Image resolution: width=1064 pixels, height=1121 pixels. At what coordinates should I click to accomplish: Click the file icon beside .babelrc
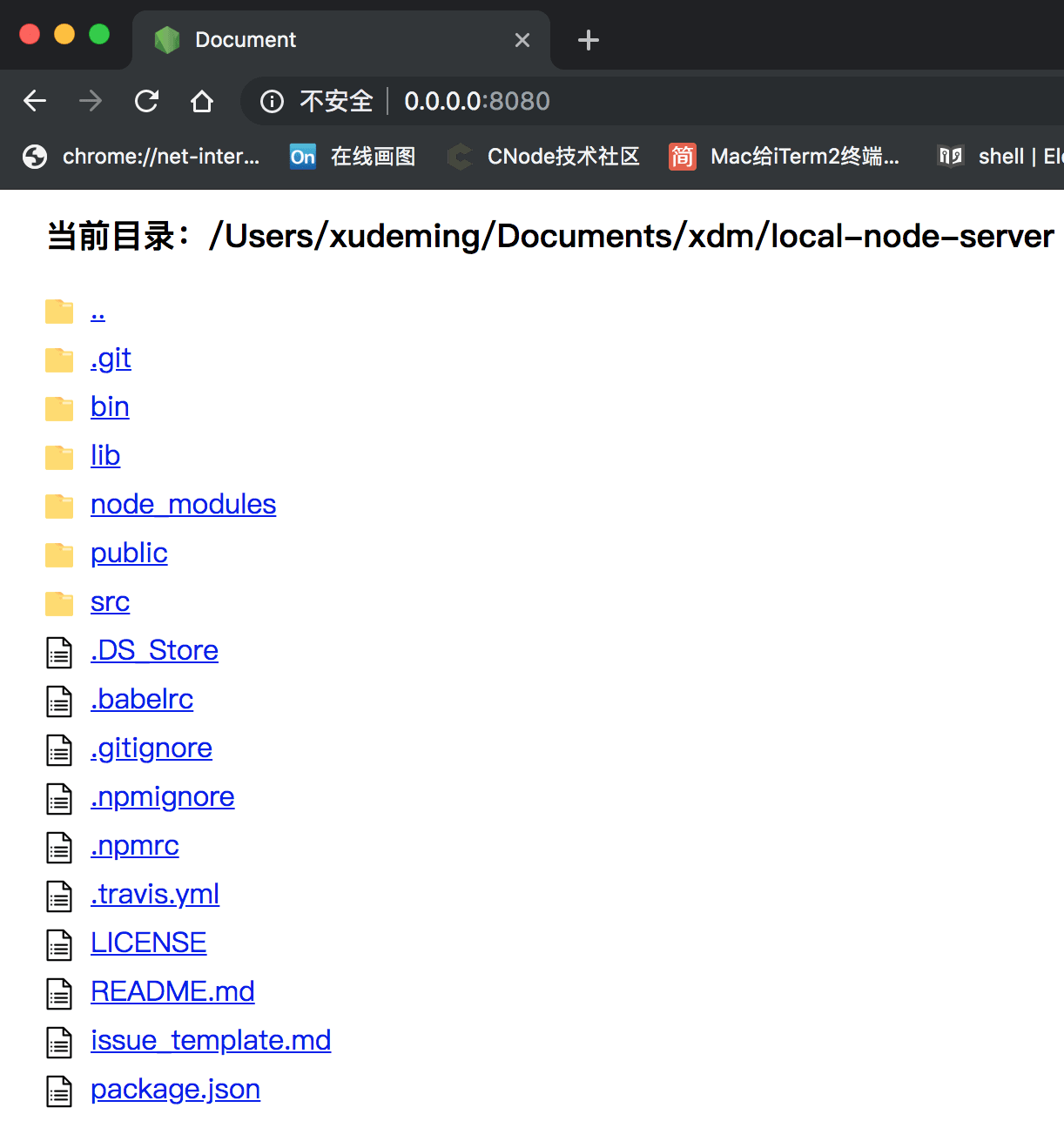[59, 701]
